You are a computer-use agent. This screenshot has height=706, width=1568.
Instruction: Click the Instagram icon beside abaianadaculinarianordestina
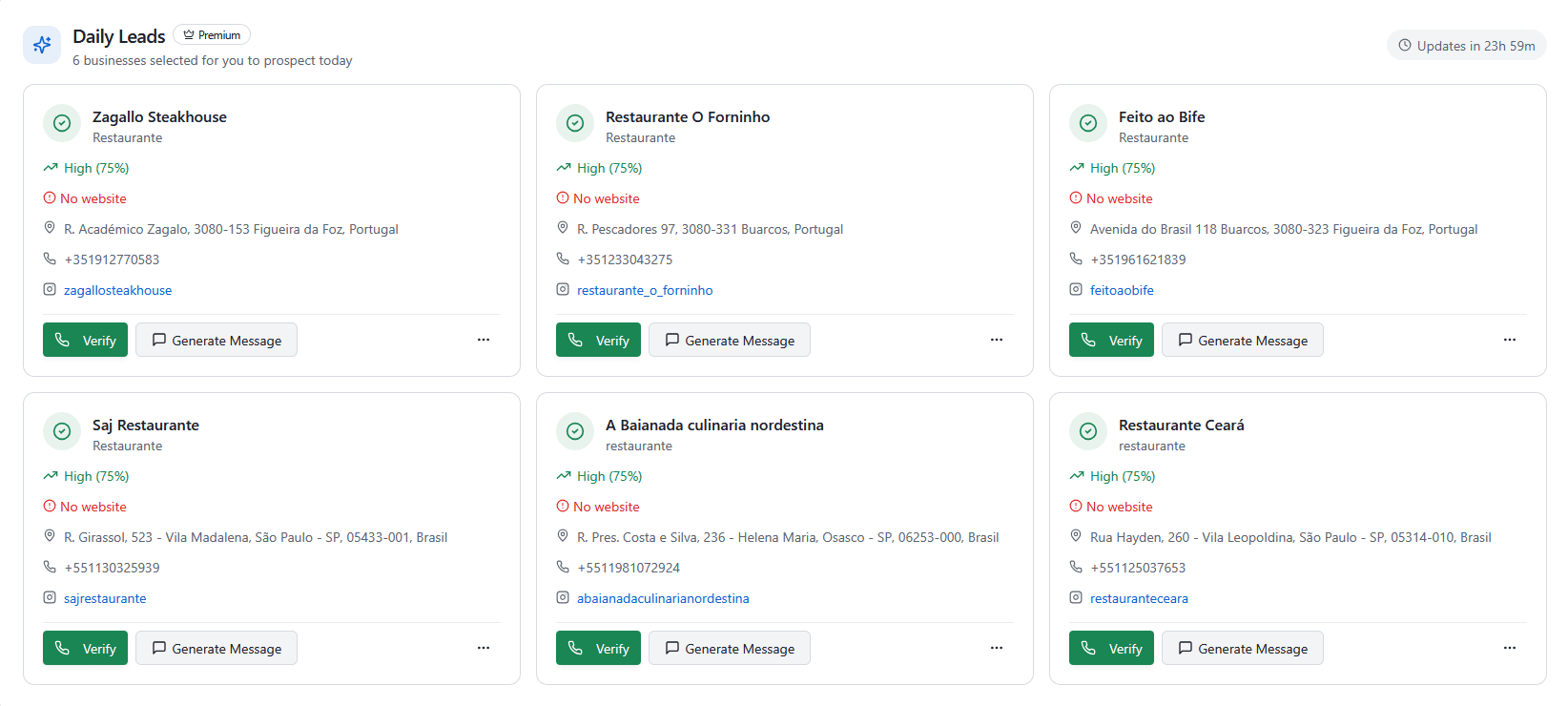click(x=563, y=597)
